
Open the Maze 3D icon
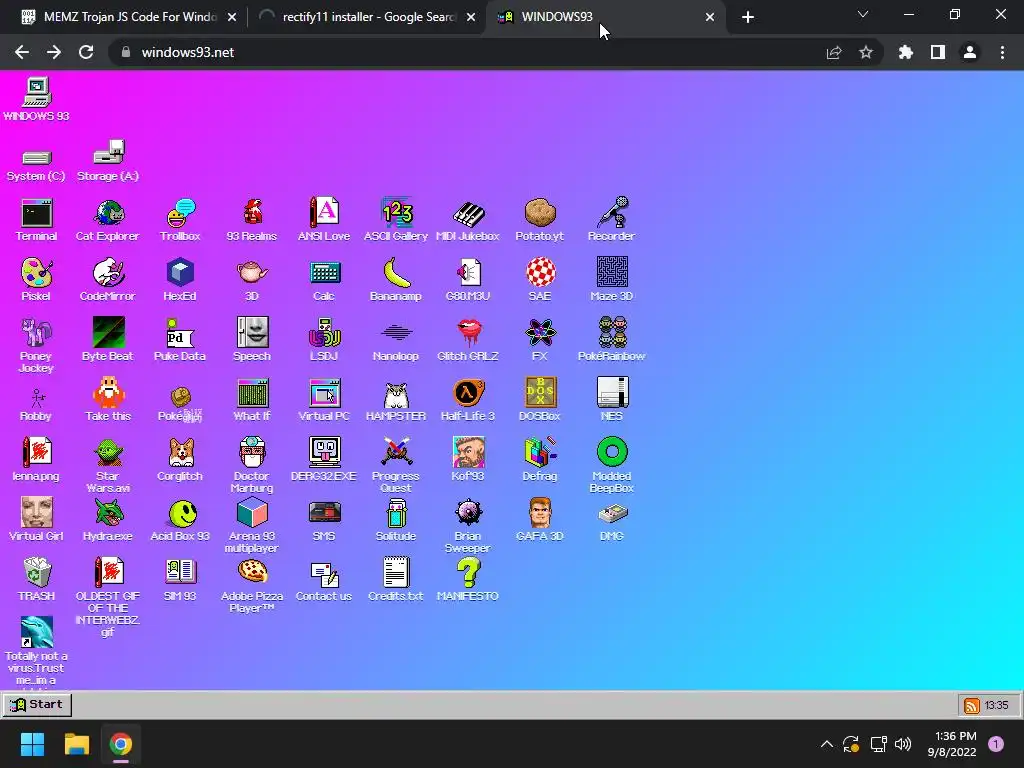(x=611, y=280)
